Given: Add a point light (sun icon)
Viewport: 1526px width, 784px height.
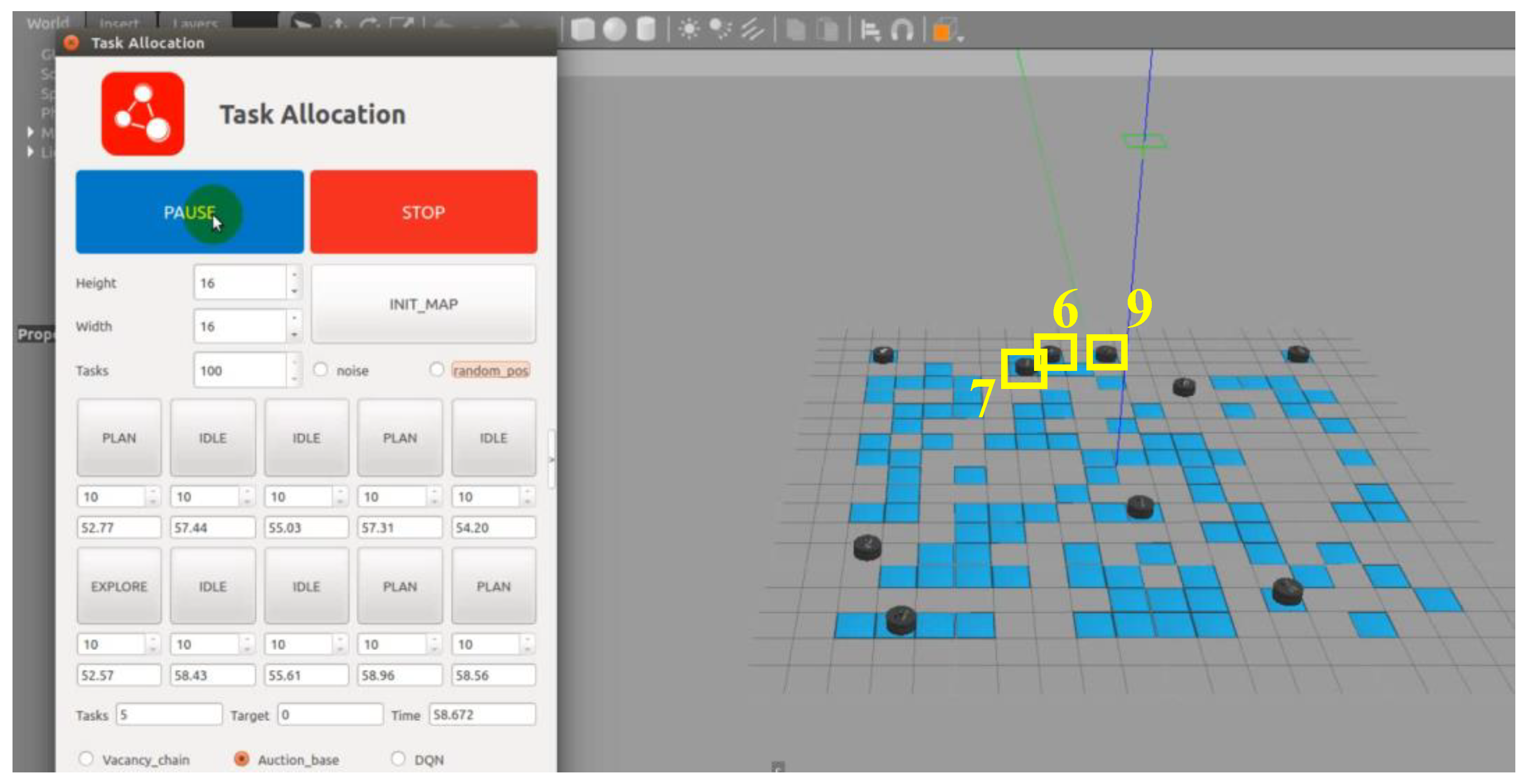Looking at the screenshot, I should [689, 29].
